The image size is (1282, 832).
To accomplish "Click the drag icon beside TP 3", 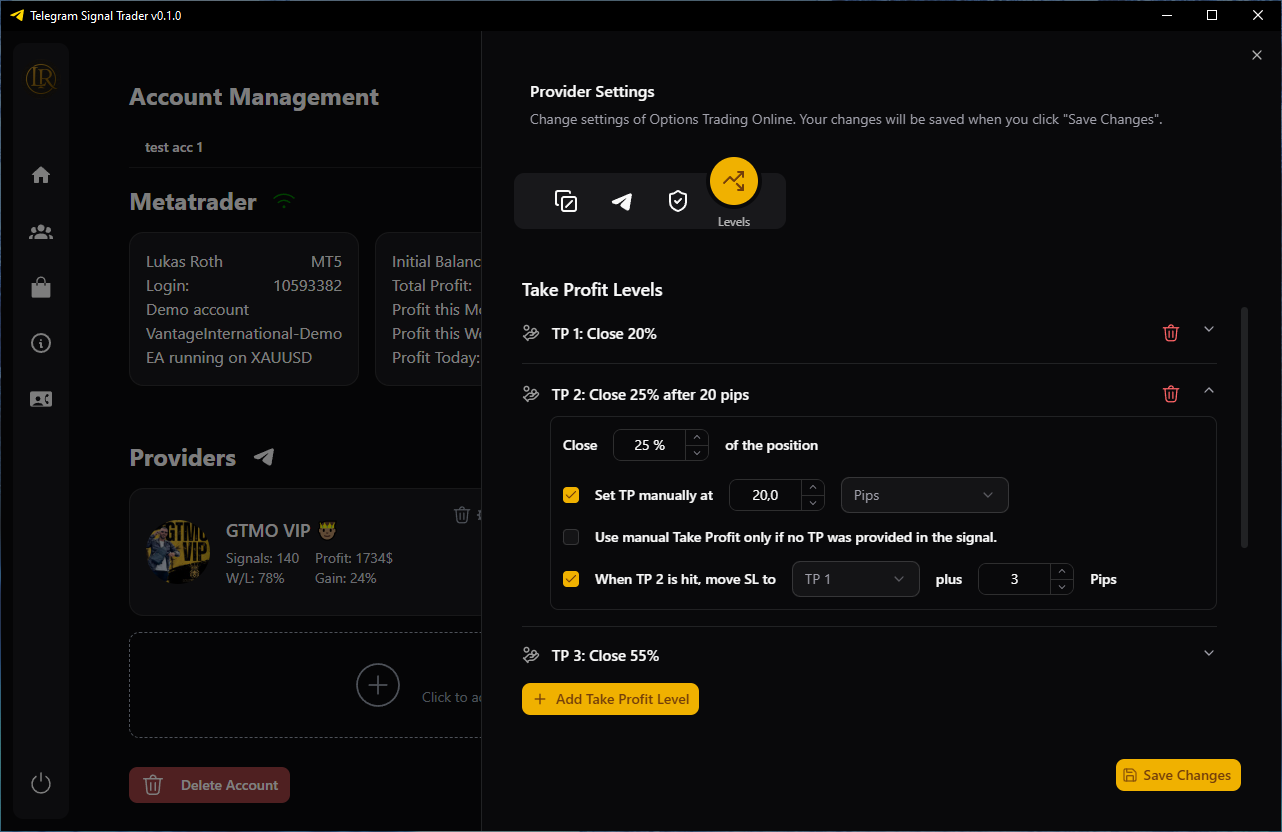I will 531,655.
